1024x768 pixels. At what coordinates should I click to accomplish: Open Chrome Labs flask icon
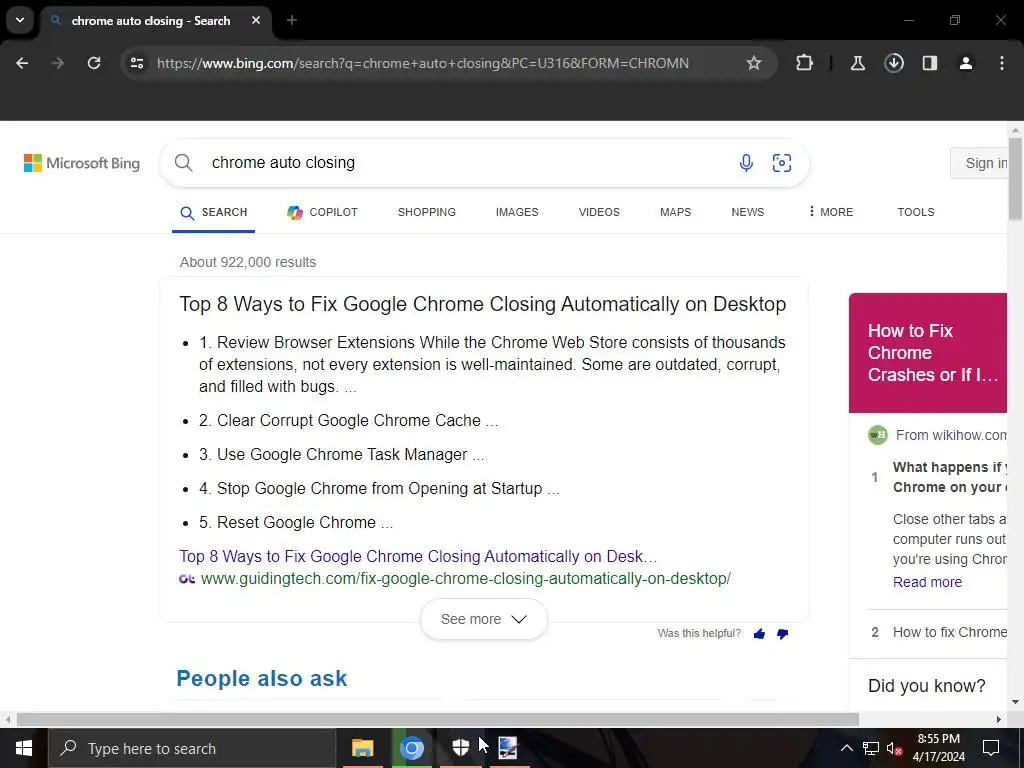(857, 63)
